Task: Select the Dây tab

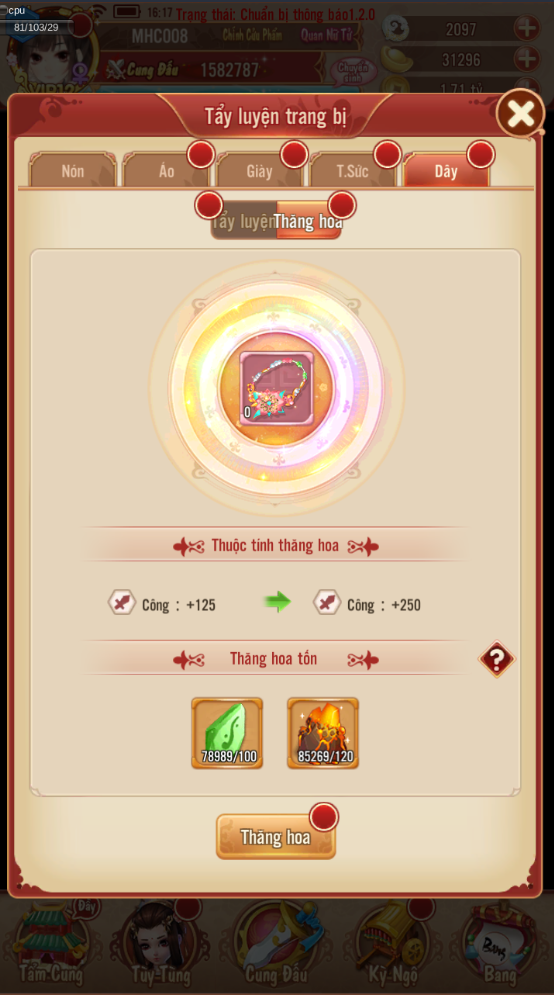Action: (x=446, y=170)
